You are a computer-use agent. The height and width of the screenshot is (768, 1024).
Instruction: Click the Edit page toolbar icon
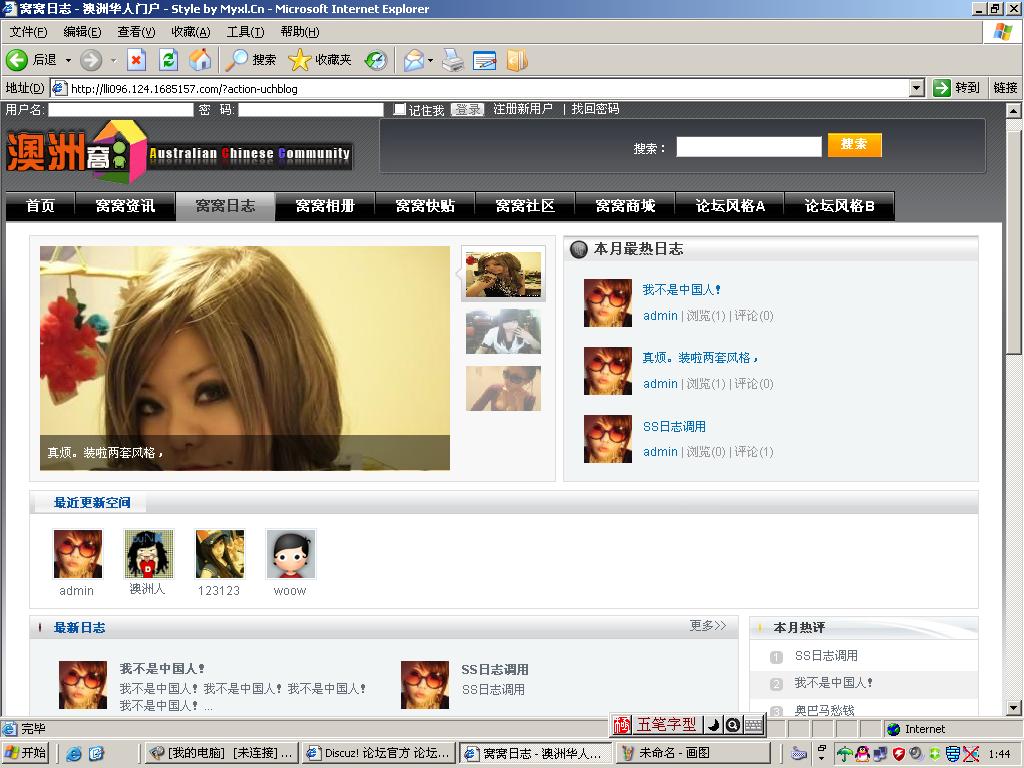484,60
